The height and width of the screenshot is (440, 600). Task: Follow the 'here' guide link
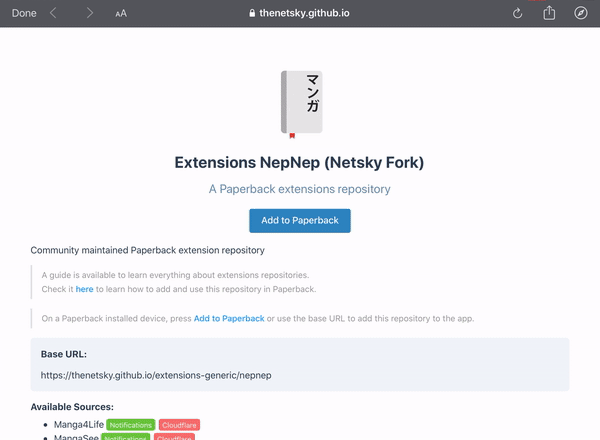click(x=85, y=289)
